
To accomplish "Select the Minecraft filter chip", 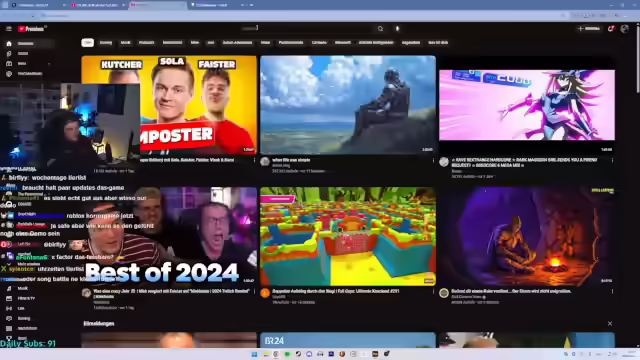I will tap(342, 42).
